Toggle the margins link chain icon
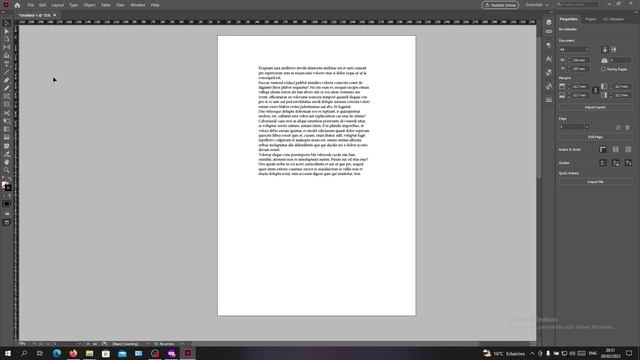The image size is (640, 360). pyautogui.click(x=595, y=91)
